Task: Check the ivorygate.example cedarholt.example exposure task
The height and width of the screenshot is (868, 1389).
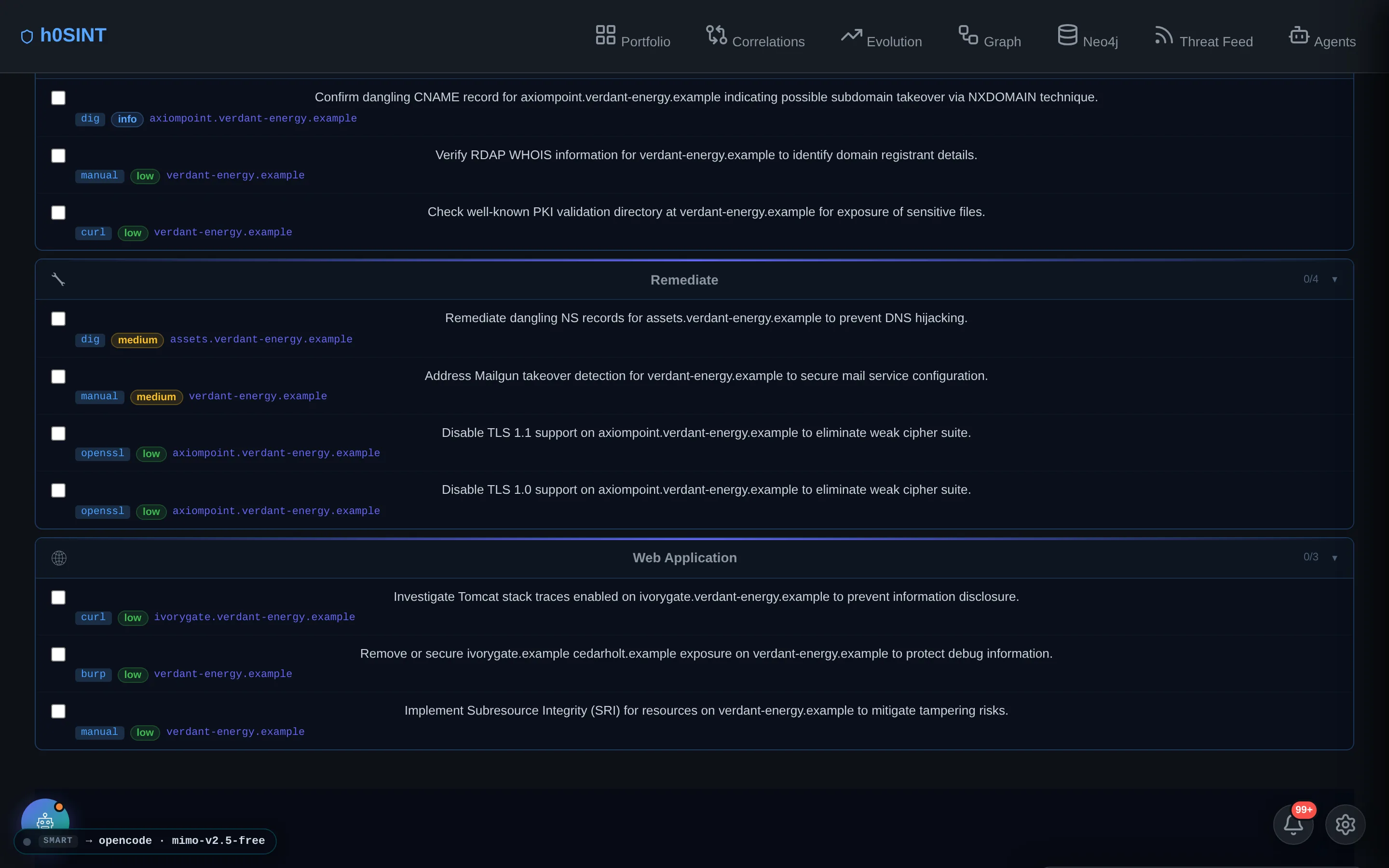Action: tap(58, 654)
